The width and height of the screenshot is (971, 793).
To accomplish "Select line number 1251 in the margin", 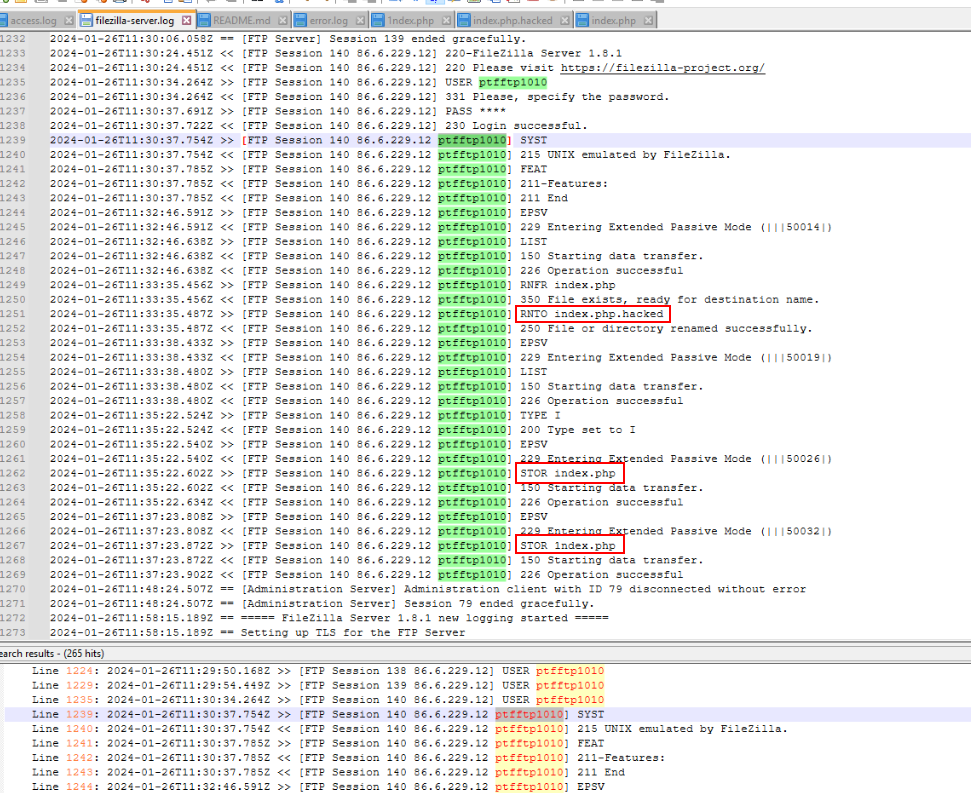I will [x=12, y=314].
